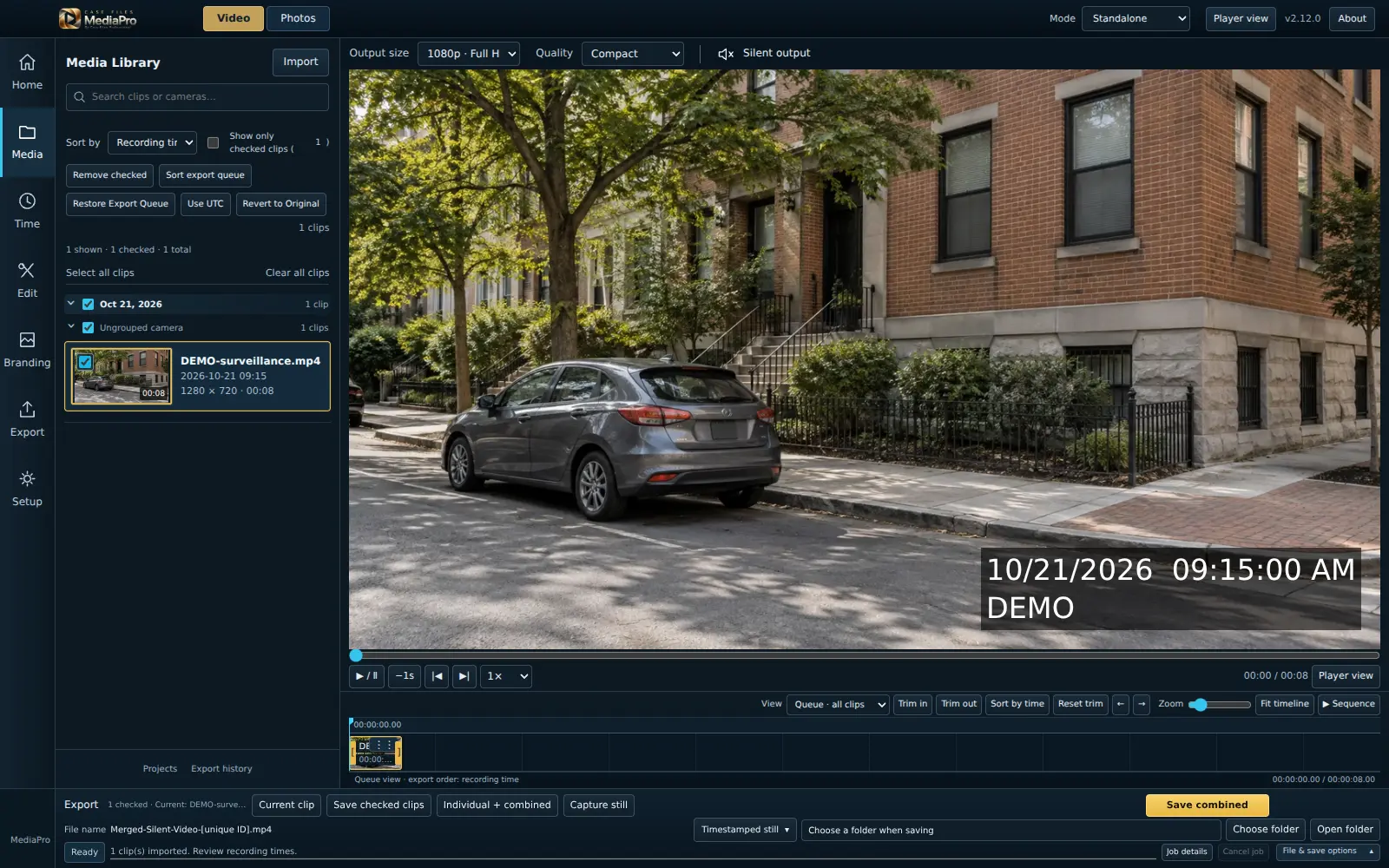Uncheck the DEMO-surveillance.mp4 thumbnail checkbox

click(x=85, y=362)
